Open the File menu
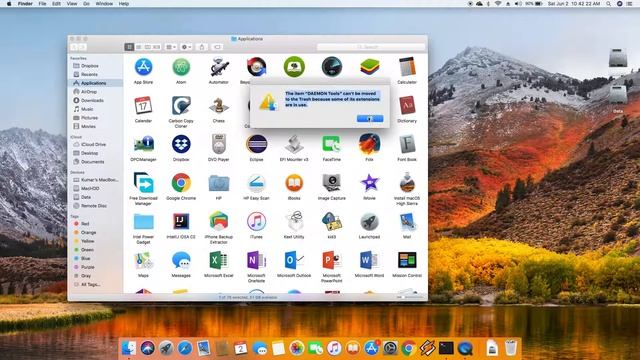Screen dimensions: 640x360 tap(42, 4)
